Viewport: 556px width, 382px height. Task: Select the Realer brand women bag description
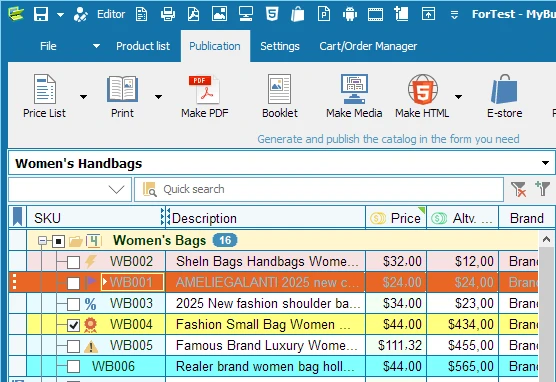[x=266, y=366]
